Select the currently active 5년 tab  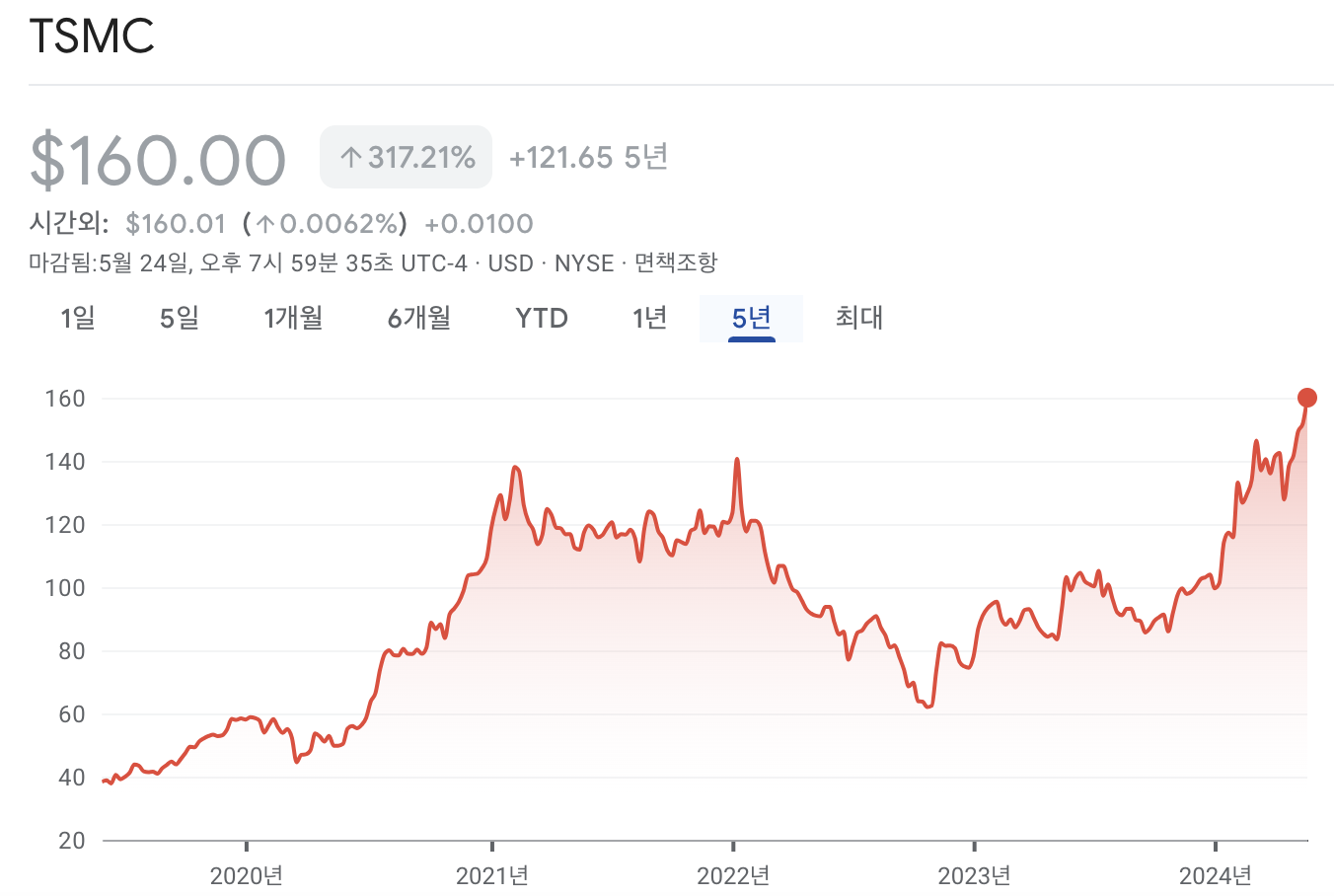pyautogui.click(x=751, y=318)
